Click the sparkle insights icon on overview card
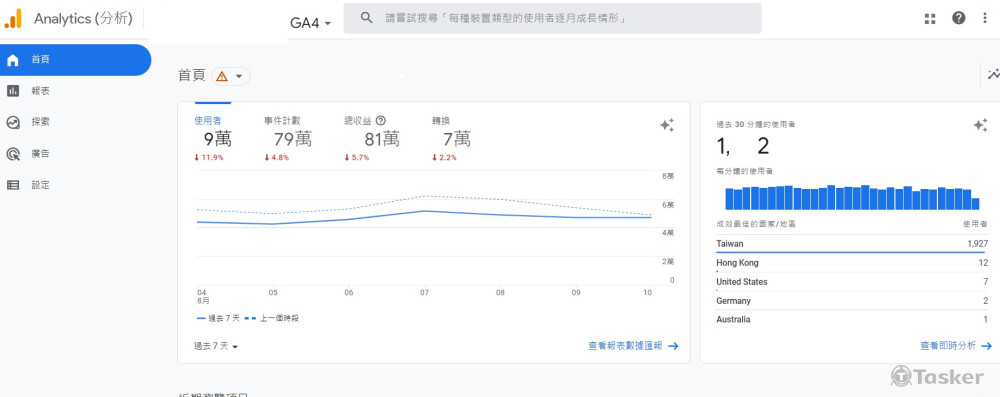The image size is (1000, 397). 667,125
